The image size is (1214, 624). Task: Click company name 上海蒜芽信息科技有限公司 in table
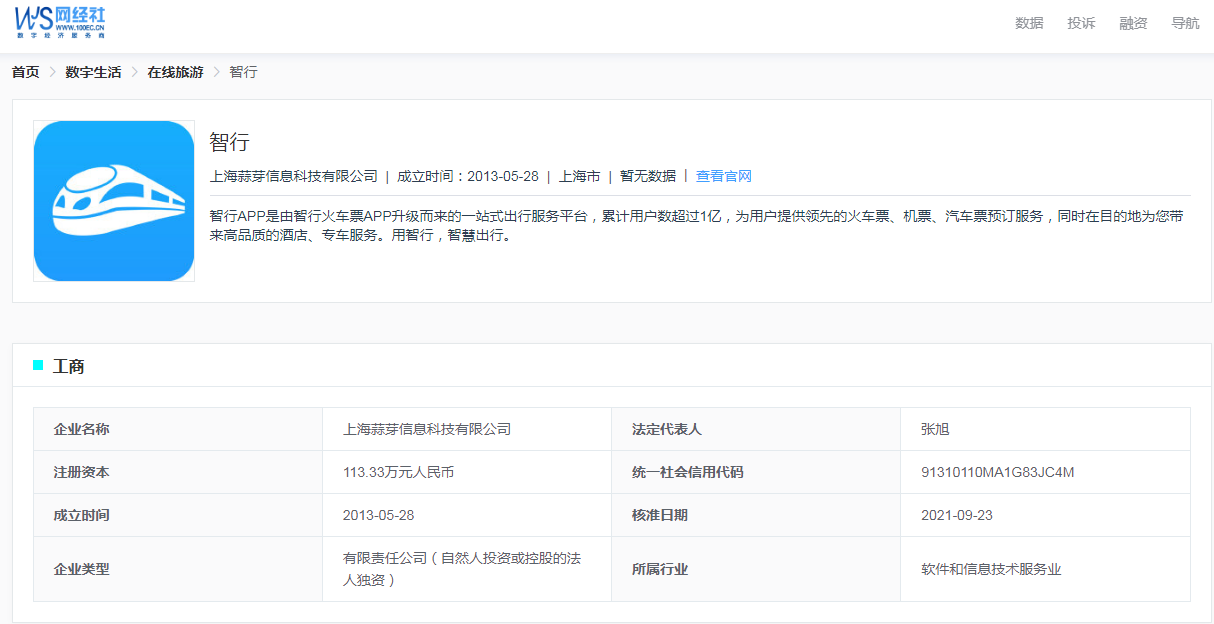(427, 429)
